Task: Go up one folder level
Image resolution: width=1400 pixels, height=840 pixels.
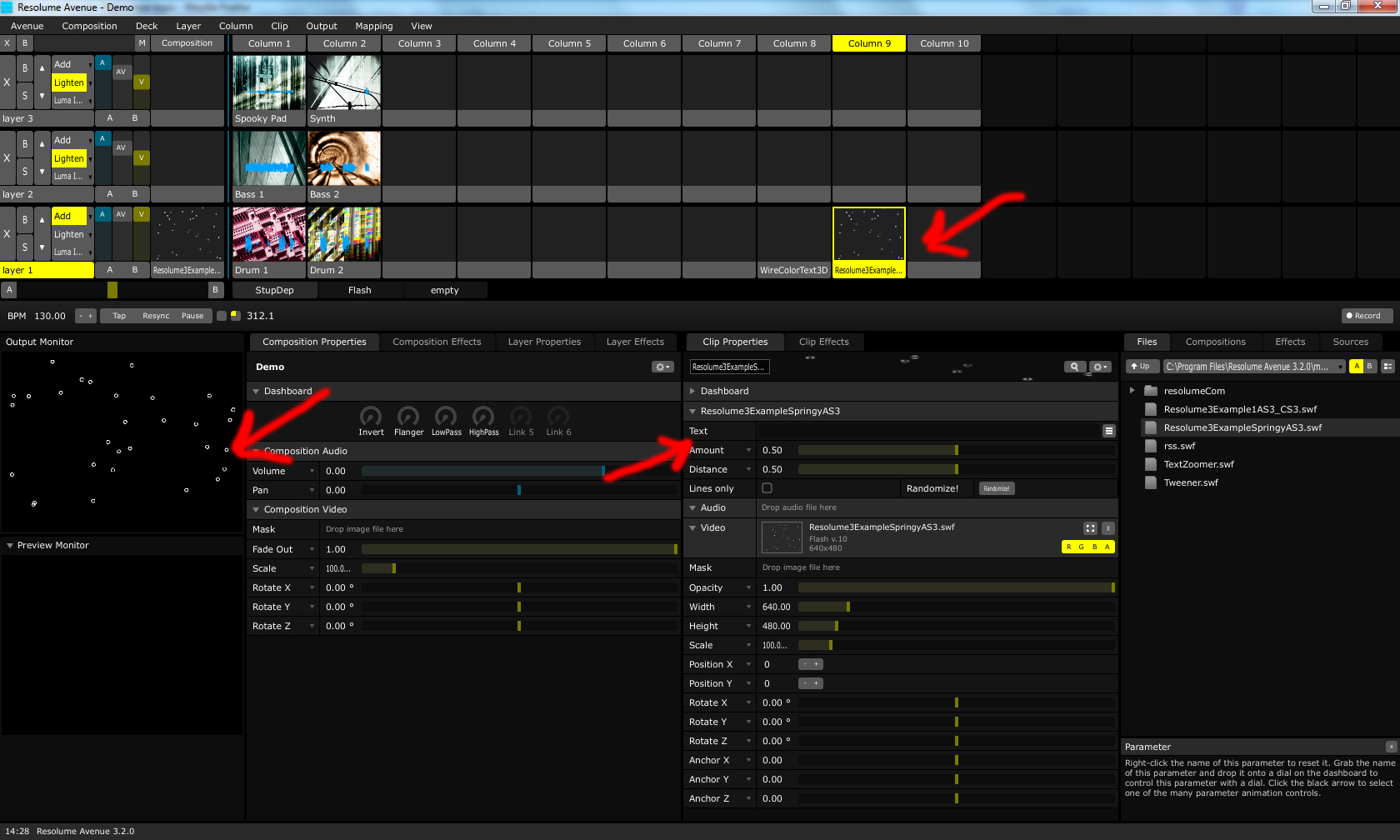Action: 1140,367
